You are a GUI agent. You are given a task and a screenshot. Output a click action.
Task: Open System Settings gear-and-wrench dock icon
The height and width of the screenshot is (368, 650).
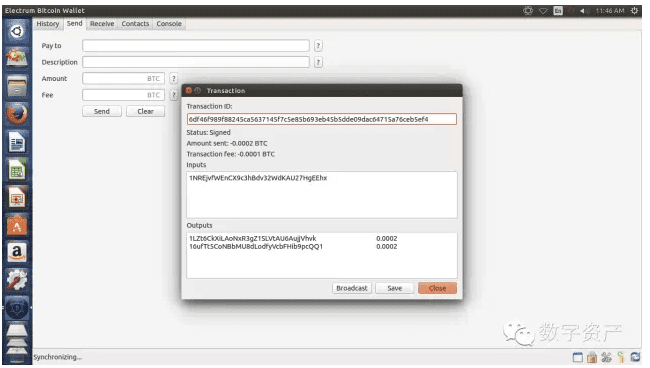pos(17,280)
